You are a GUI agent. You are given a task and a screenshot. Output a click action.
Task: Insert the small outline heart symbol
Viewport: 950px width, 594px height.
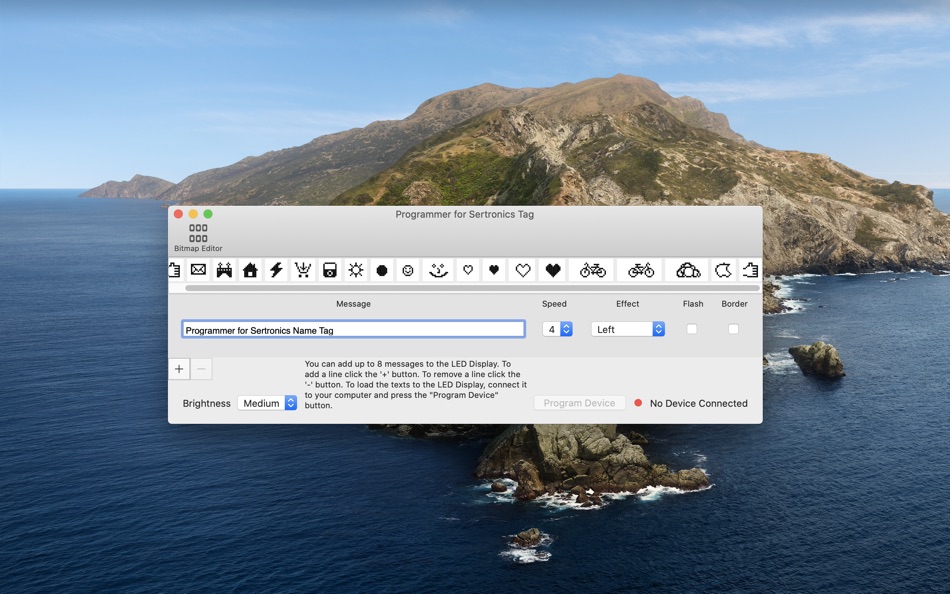coord(468,270)
